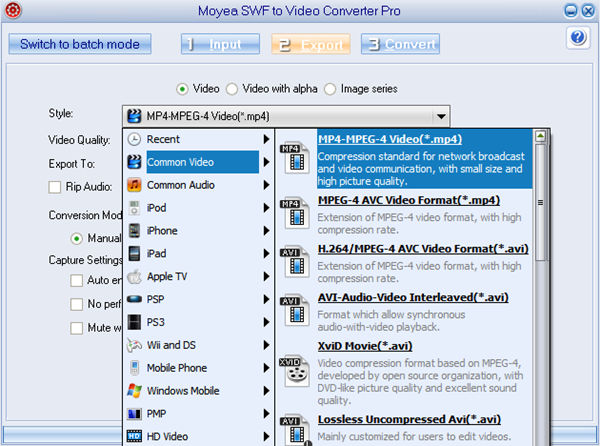Viewport: 600px width, 446px height.
Task: Select XviD Movie(*.avi) format link
Action: [x=365, y=346]
